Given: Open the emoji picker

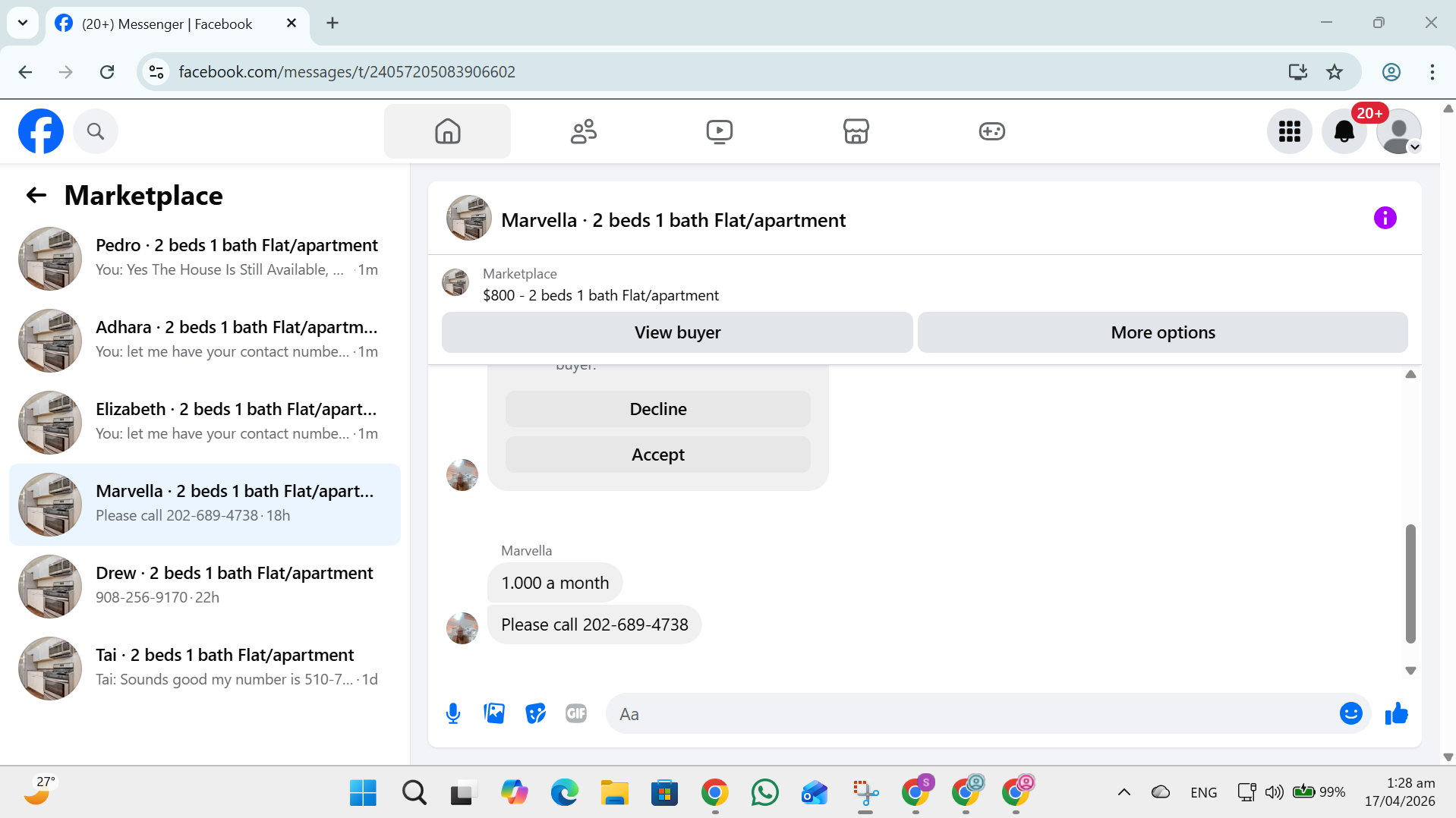Looking at the screenshot, I should pos(1350,713).
